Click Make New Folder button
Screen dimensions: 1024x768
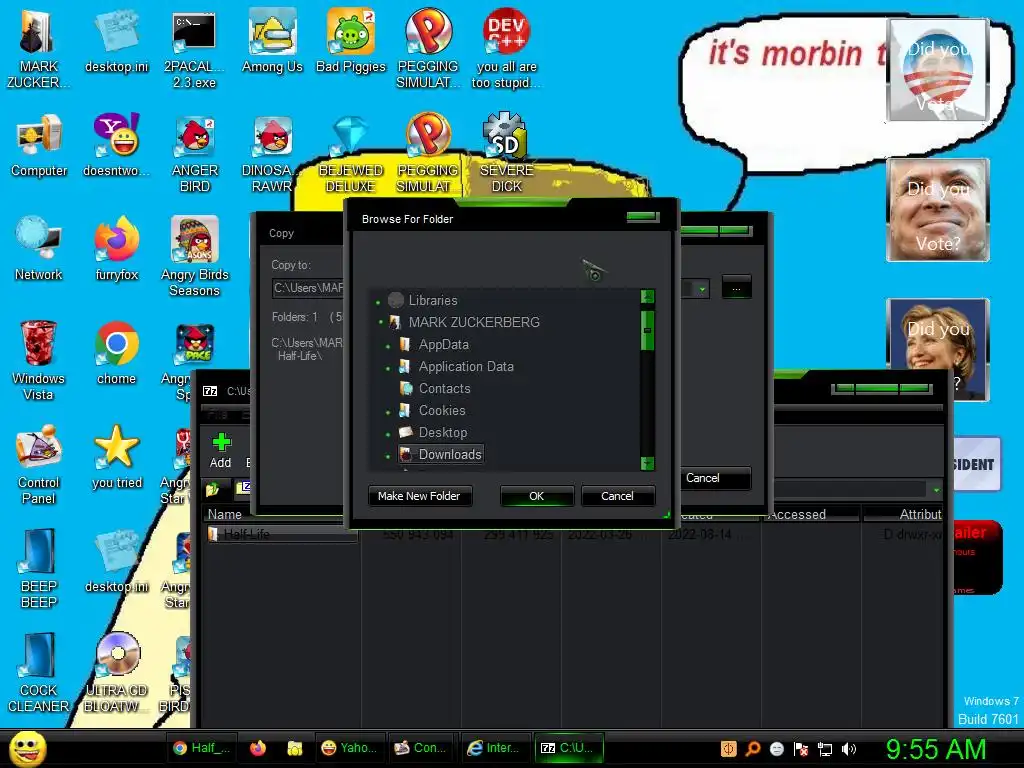tap(419, 496)
